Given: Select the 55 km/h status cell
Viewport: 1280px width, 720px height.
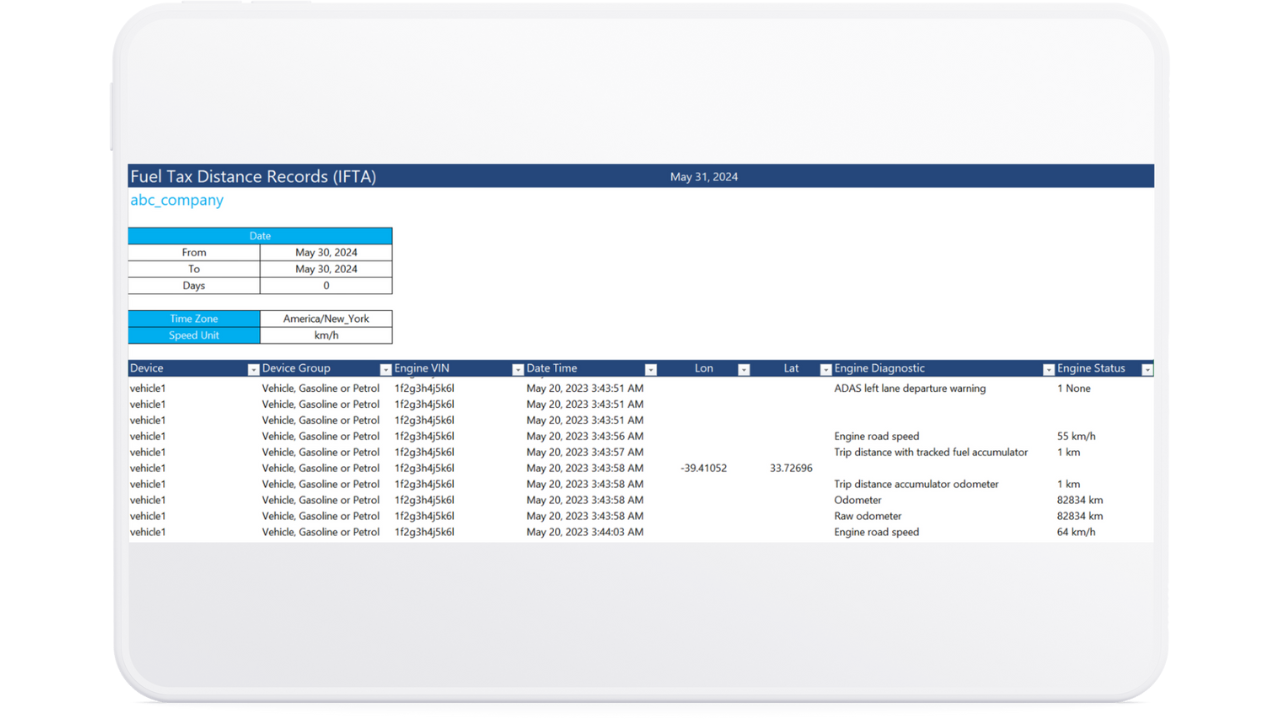Looking at the screenshot, I should click(x=1076, y=436).
